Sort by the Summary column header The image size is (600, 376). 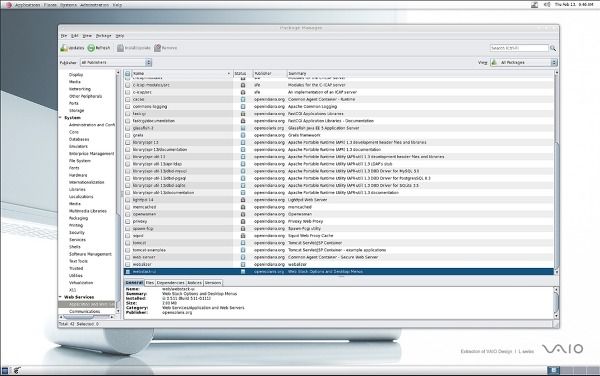[420, 73]
